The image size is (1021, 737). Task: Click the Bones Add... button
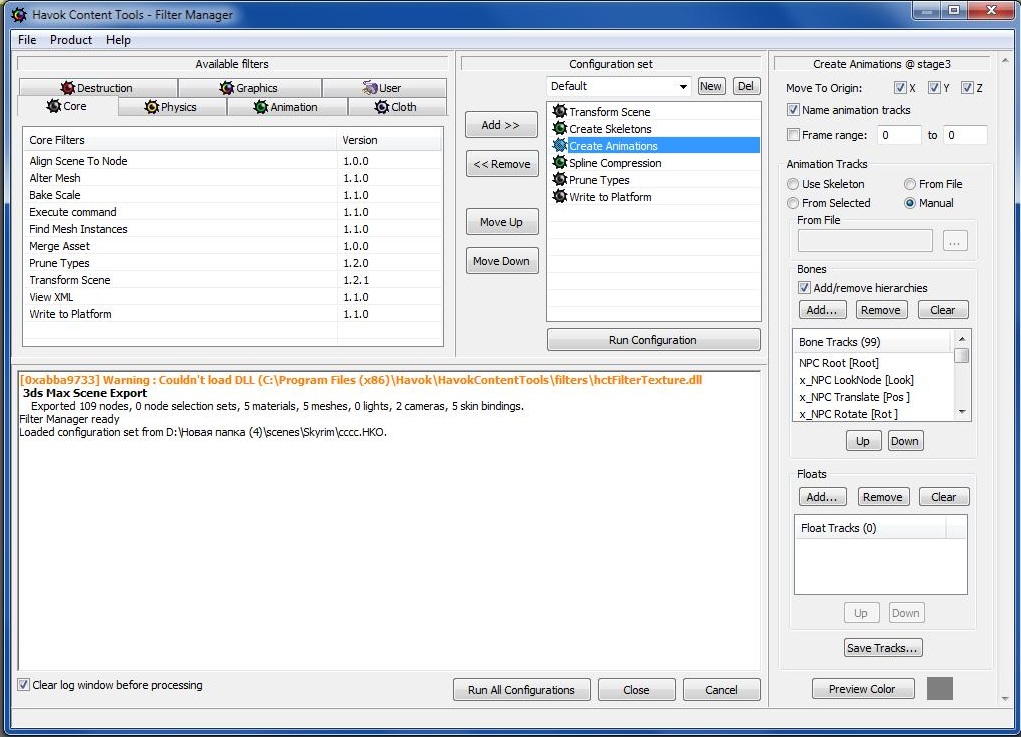[822, 310]
